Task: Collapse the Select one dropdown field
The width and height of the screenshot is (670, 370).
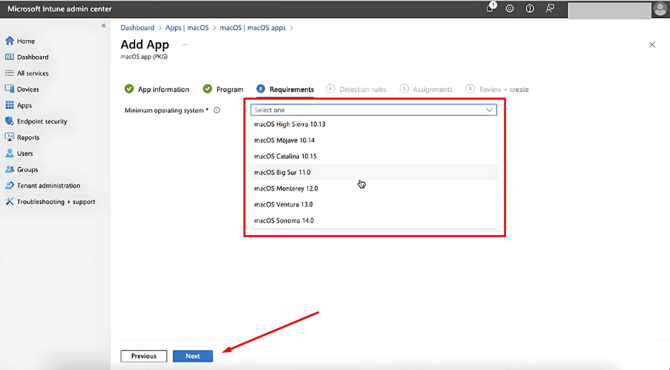Action: tap(373, 110)
